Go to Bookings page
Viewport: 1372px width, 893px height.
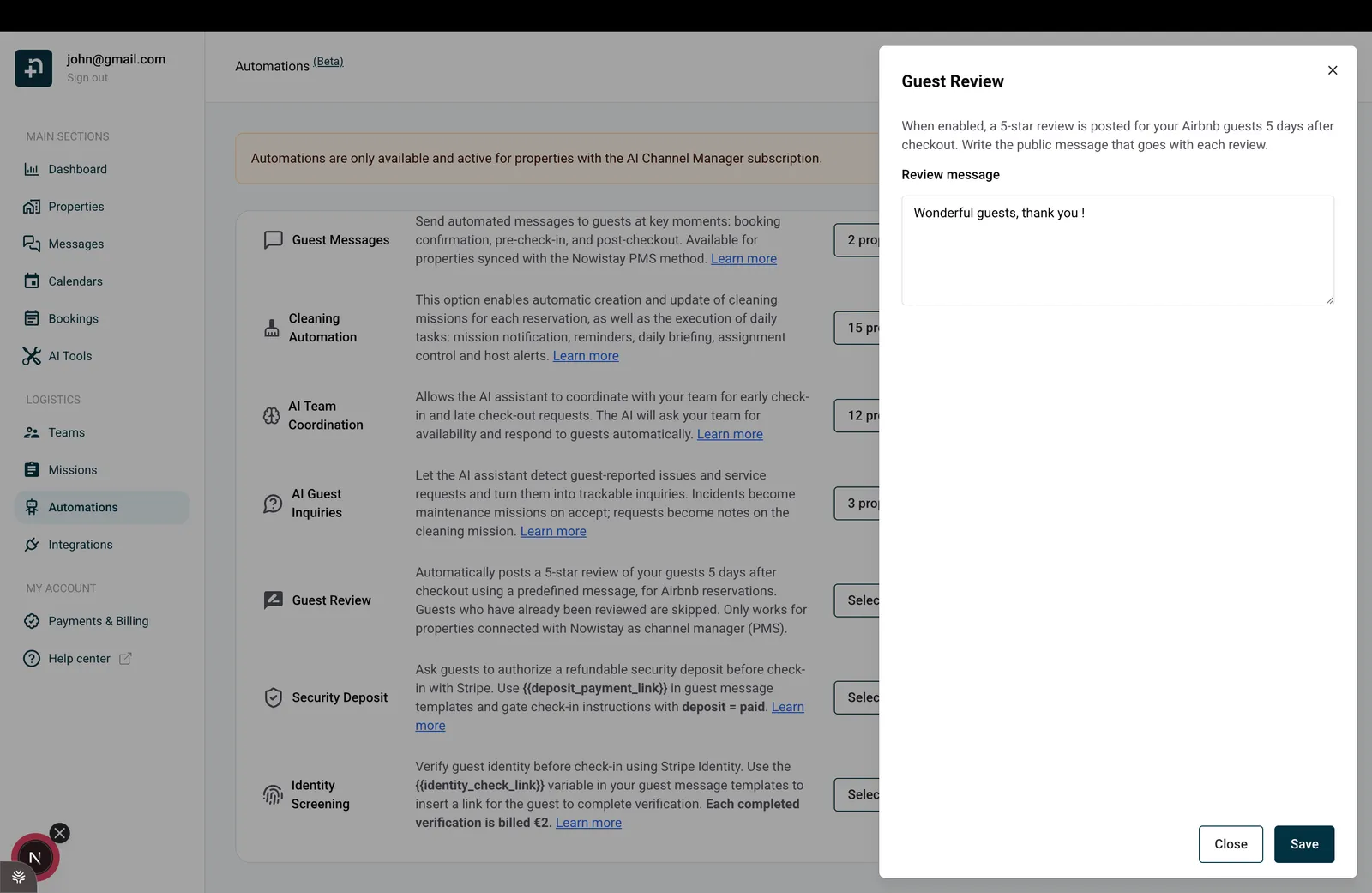coord(73,318)
